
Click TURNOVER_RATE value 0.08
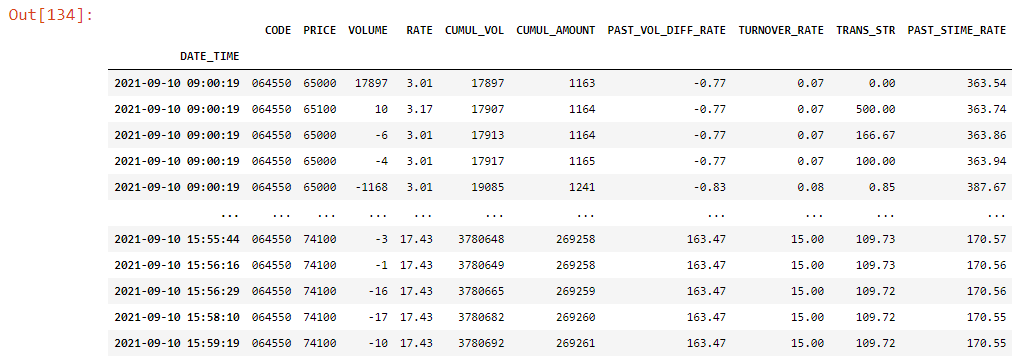coord(810,187)
